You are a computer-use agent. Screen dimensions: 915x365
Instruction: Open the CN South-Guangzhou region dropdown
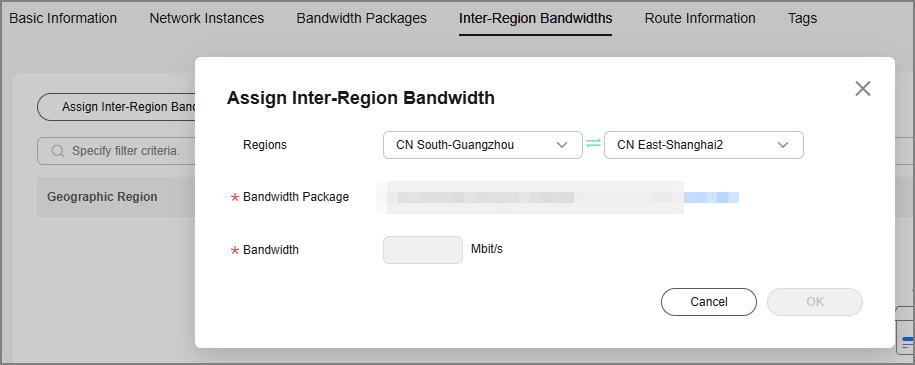[x=483, y=145]
